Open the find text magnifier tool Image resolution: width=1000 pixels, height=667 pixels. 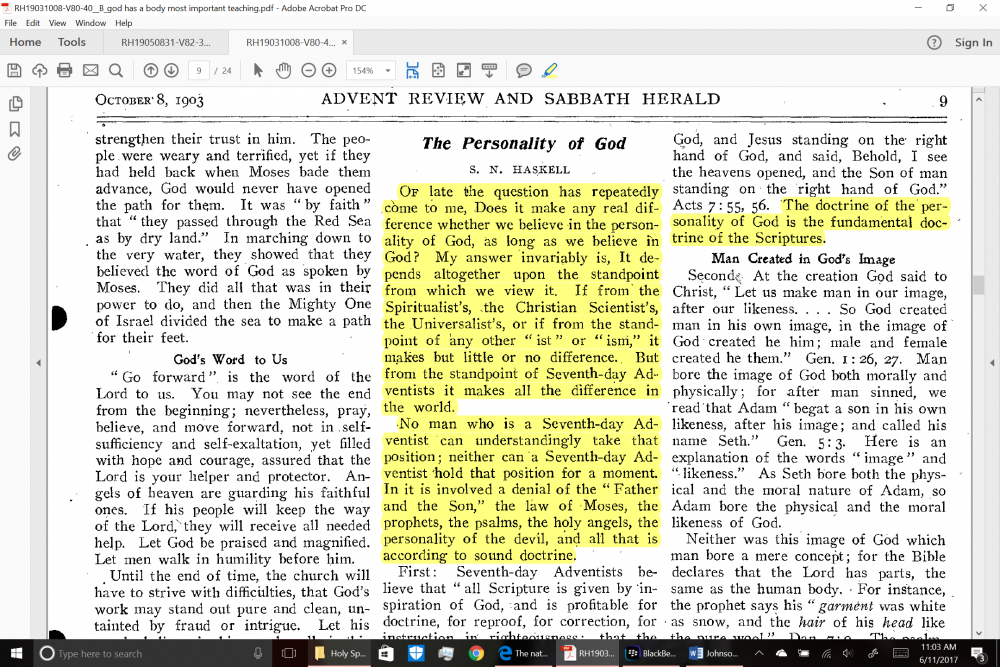point(115,70)
